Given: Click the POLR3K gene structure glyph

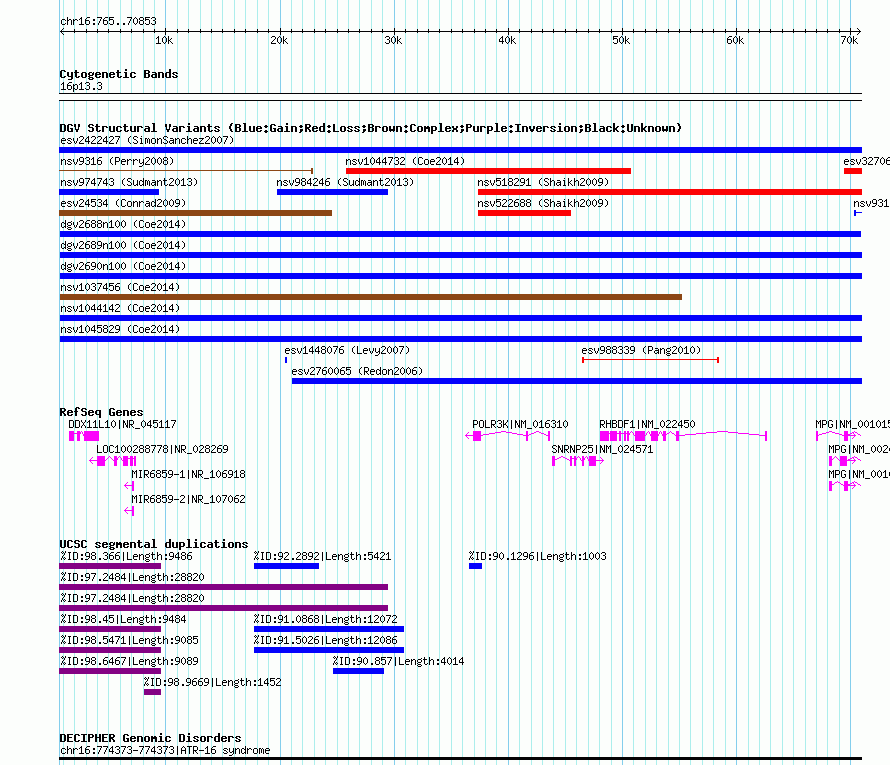Looking at the screenshot, I should [x=508, y=436].
